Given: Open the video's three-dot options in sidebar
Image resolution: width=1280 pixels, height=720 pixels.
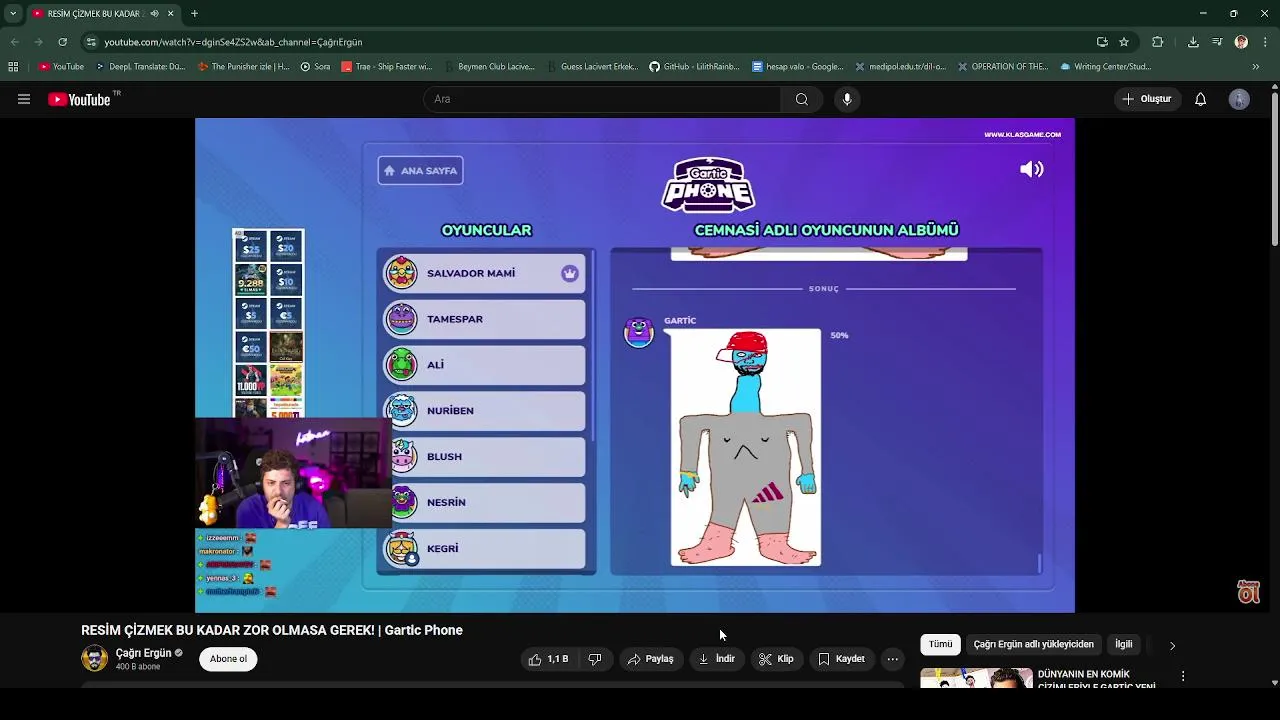Looking at the screenshot, I should [1183, 676].
